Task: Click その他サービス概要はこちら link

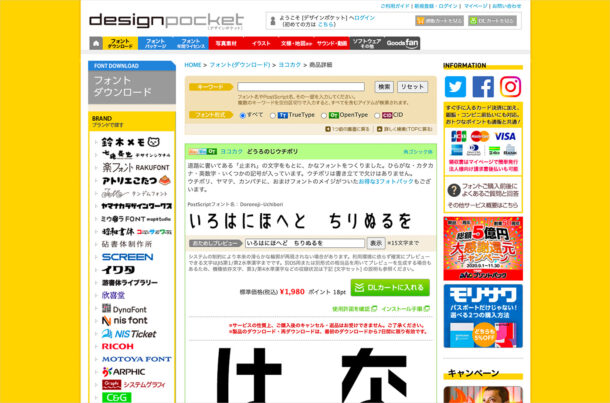Action: pyautogui.click(x=482, y=205)
